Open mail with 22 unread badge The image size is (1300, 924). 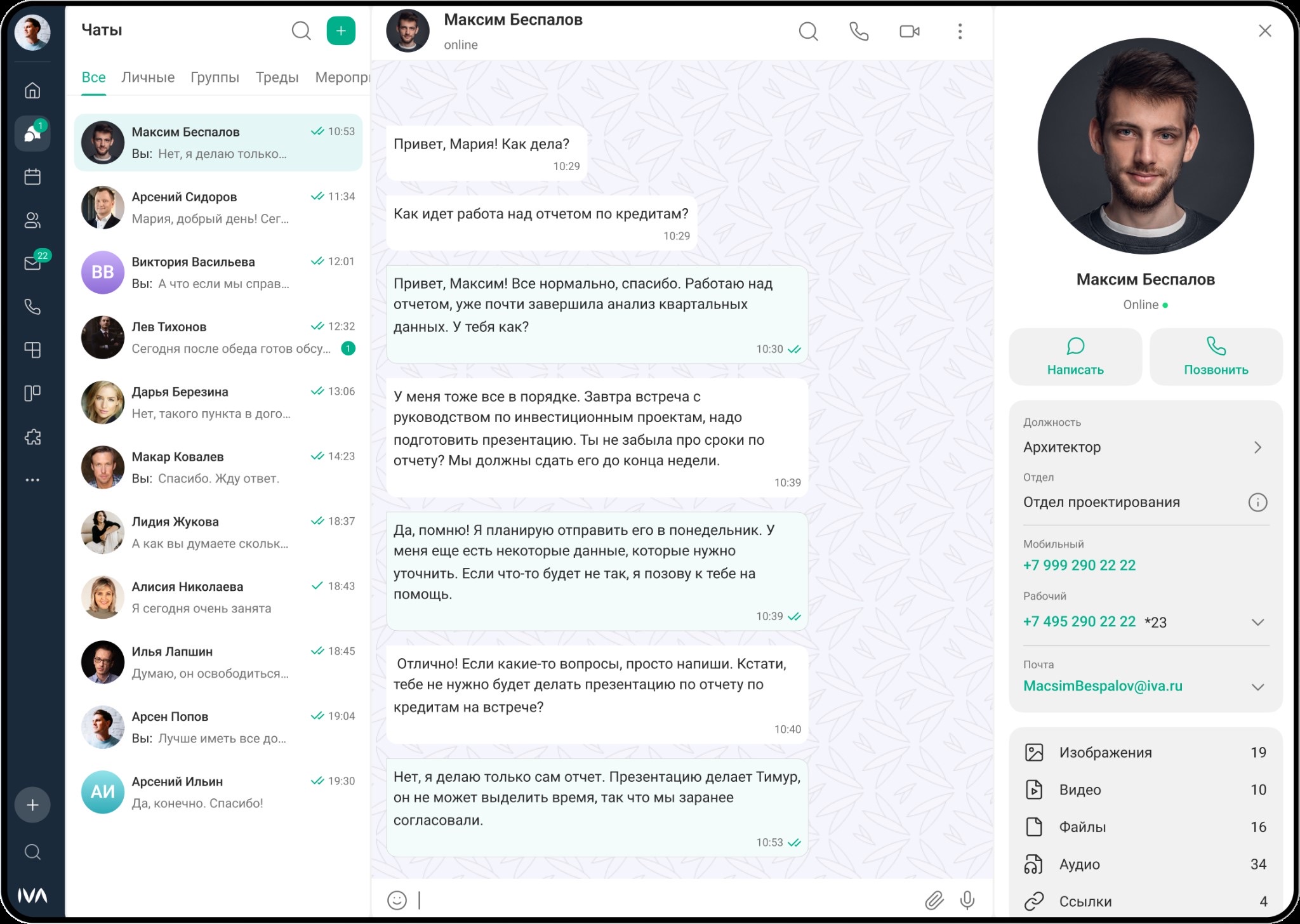coord(32,263)
